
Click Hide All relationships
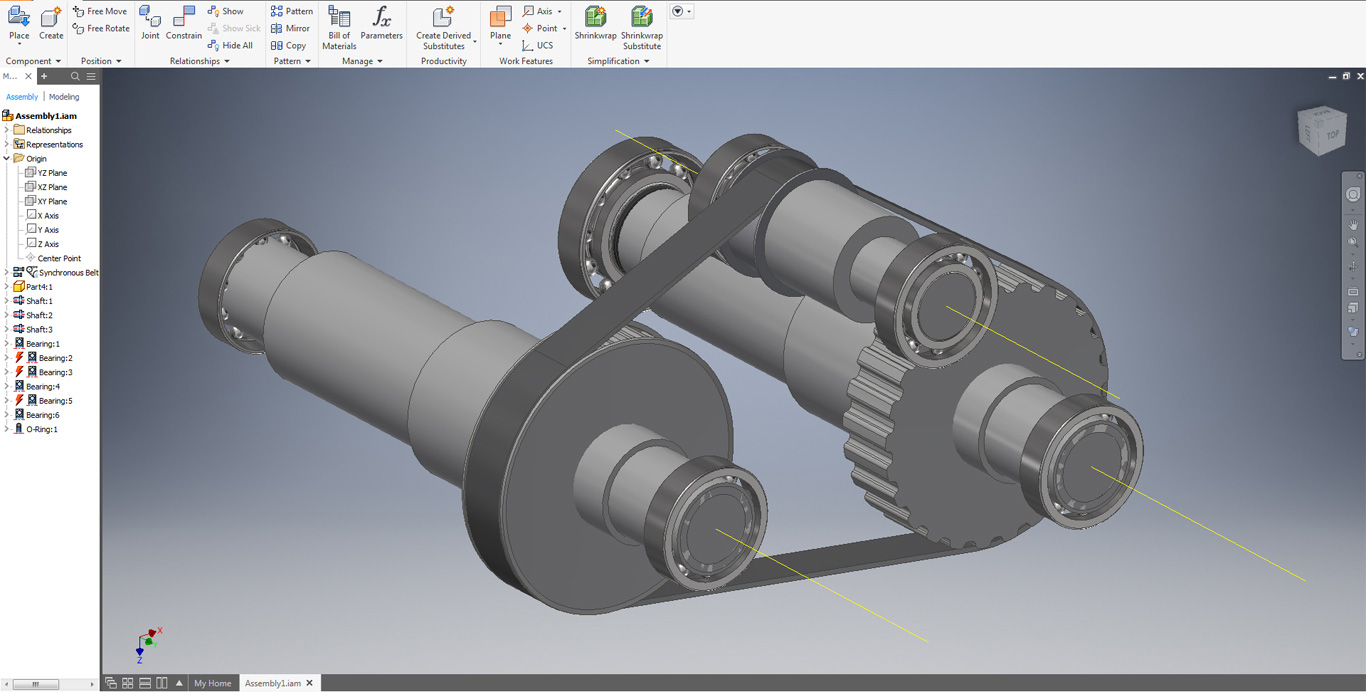click(x=230, y=45)
